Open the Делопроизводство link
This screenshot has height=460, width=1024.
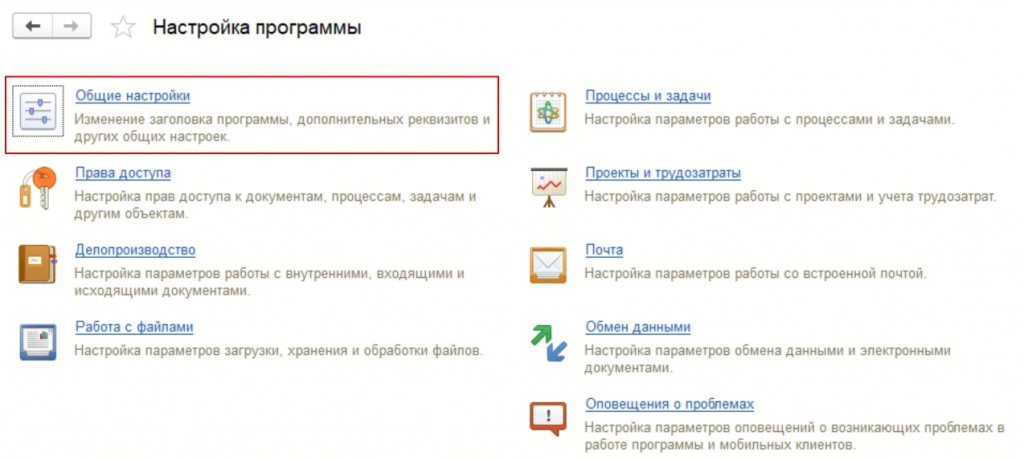(135, 250)
